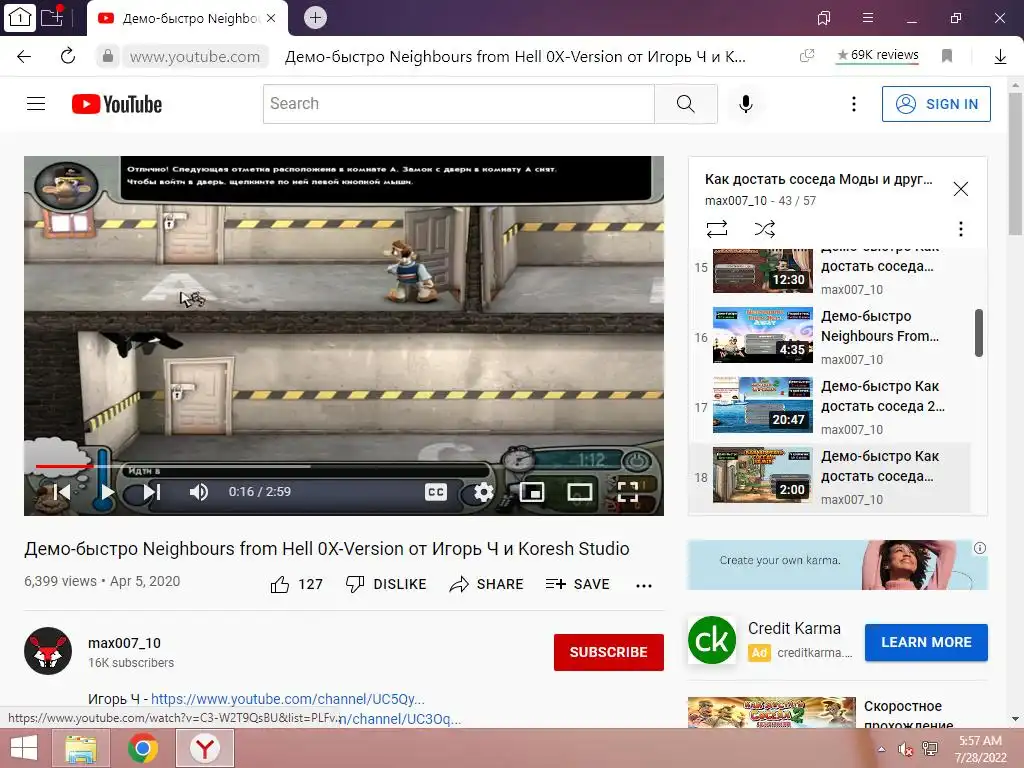Image resolution: width=1024 pixels, height=768 pixels.
Task: Play the video
Action: coord(107,492)
